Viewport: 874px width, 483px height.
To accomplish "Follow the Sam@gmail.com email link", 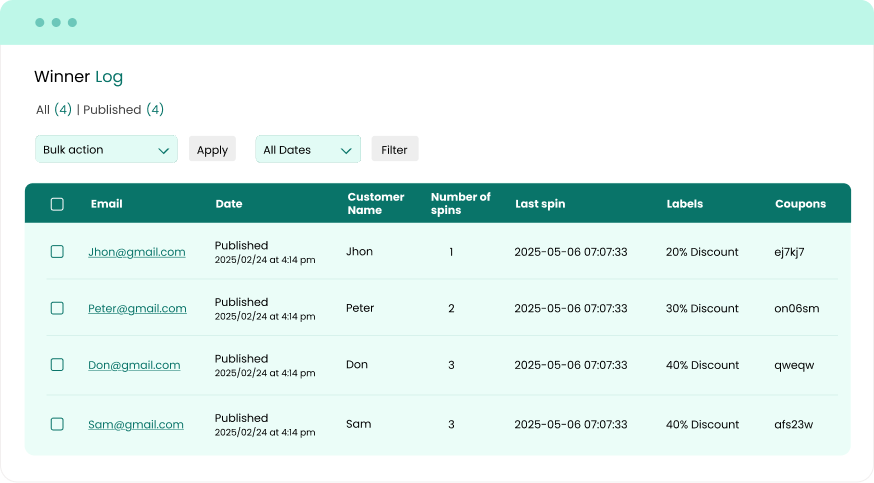I will [x=136, y=424].
